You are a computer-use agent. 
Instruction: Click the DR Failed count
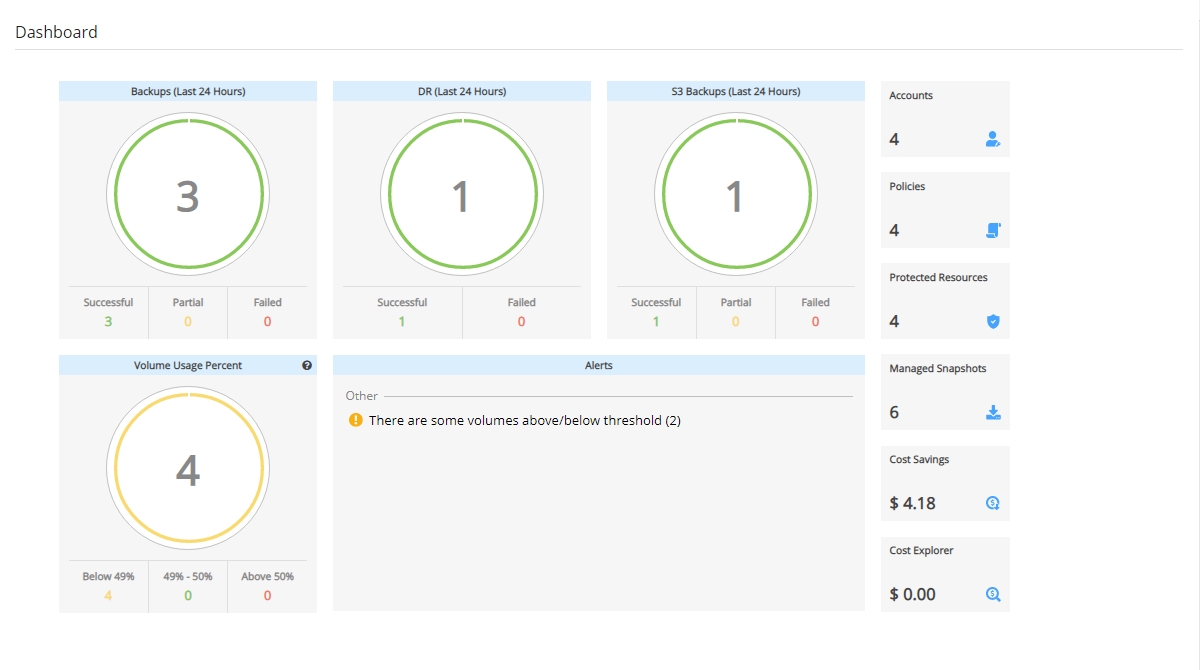pos(521,322)
